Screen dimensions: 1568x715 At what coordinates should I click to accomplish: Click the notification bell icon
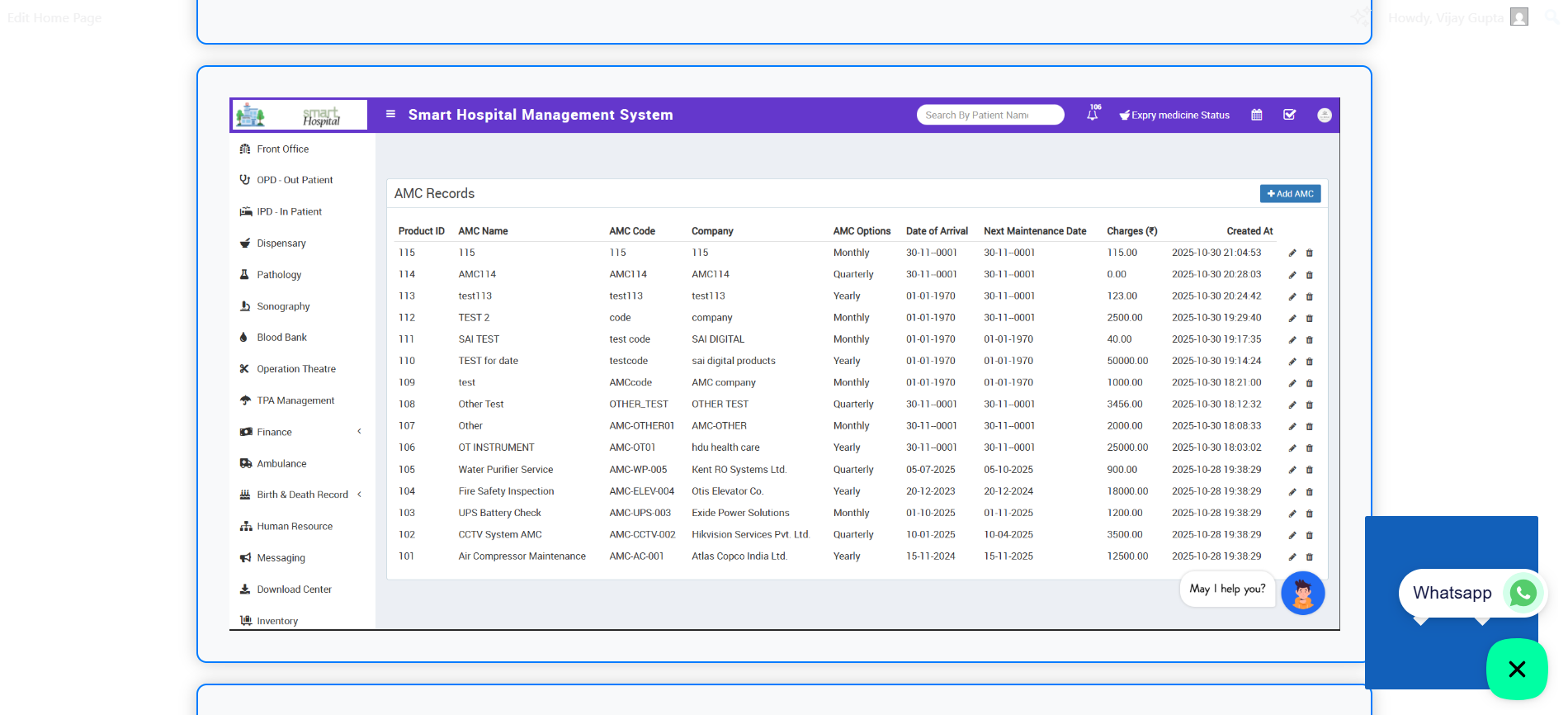(x=1092, y=116)
